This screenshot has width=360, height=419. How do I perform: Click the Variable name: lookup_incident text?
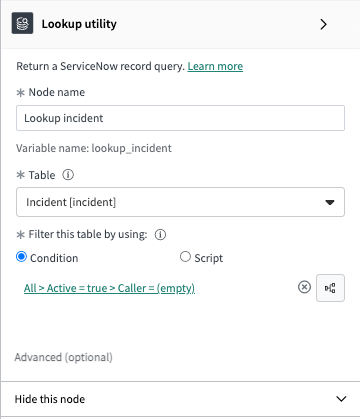coord(94,148)
